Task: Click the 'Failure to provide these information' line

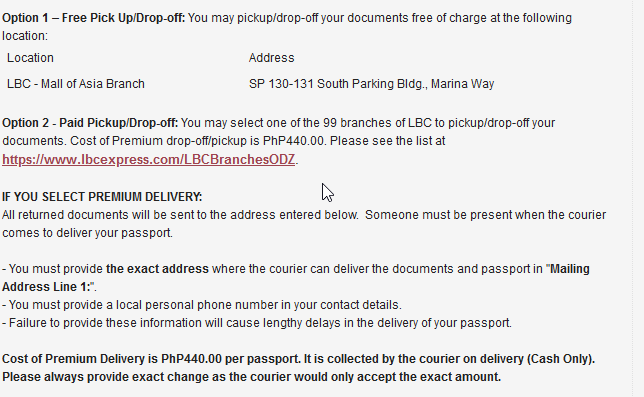Action: click(x=257, y=323)
